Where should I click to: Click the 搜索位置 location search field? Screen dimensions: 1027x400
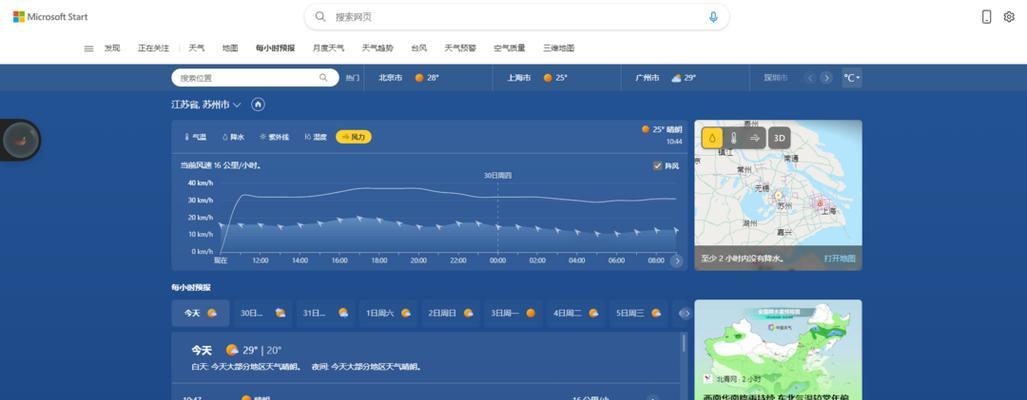click(255, 78)
